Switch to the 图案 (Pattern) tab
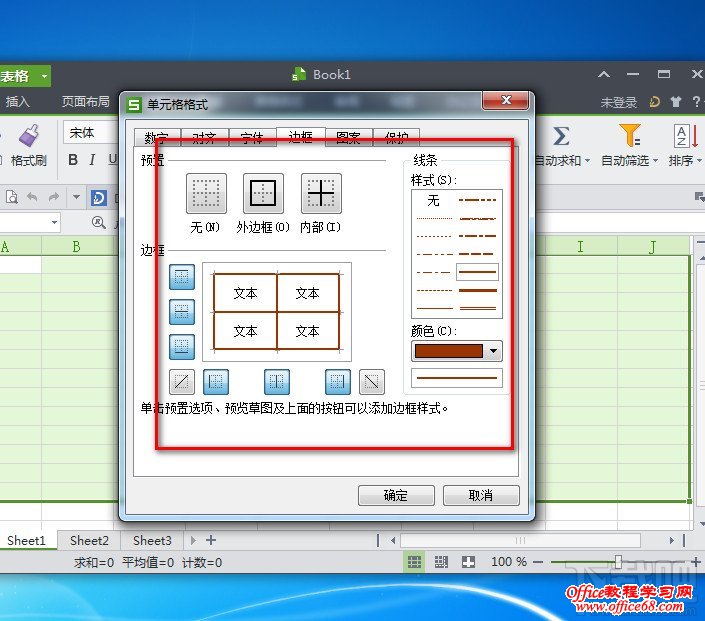This screenshot has width=705, height=621. pyautogui.click(x=348, y=138)
